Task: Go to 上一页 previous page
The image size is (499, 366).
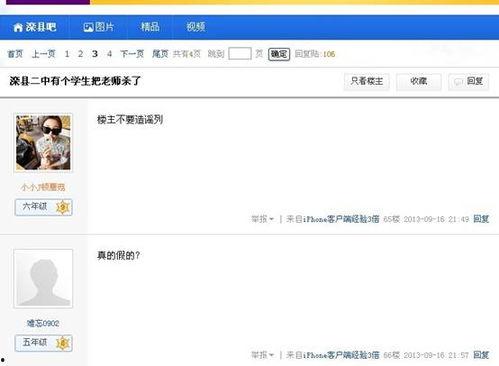Action: pos(43,54)
